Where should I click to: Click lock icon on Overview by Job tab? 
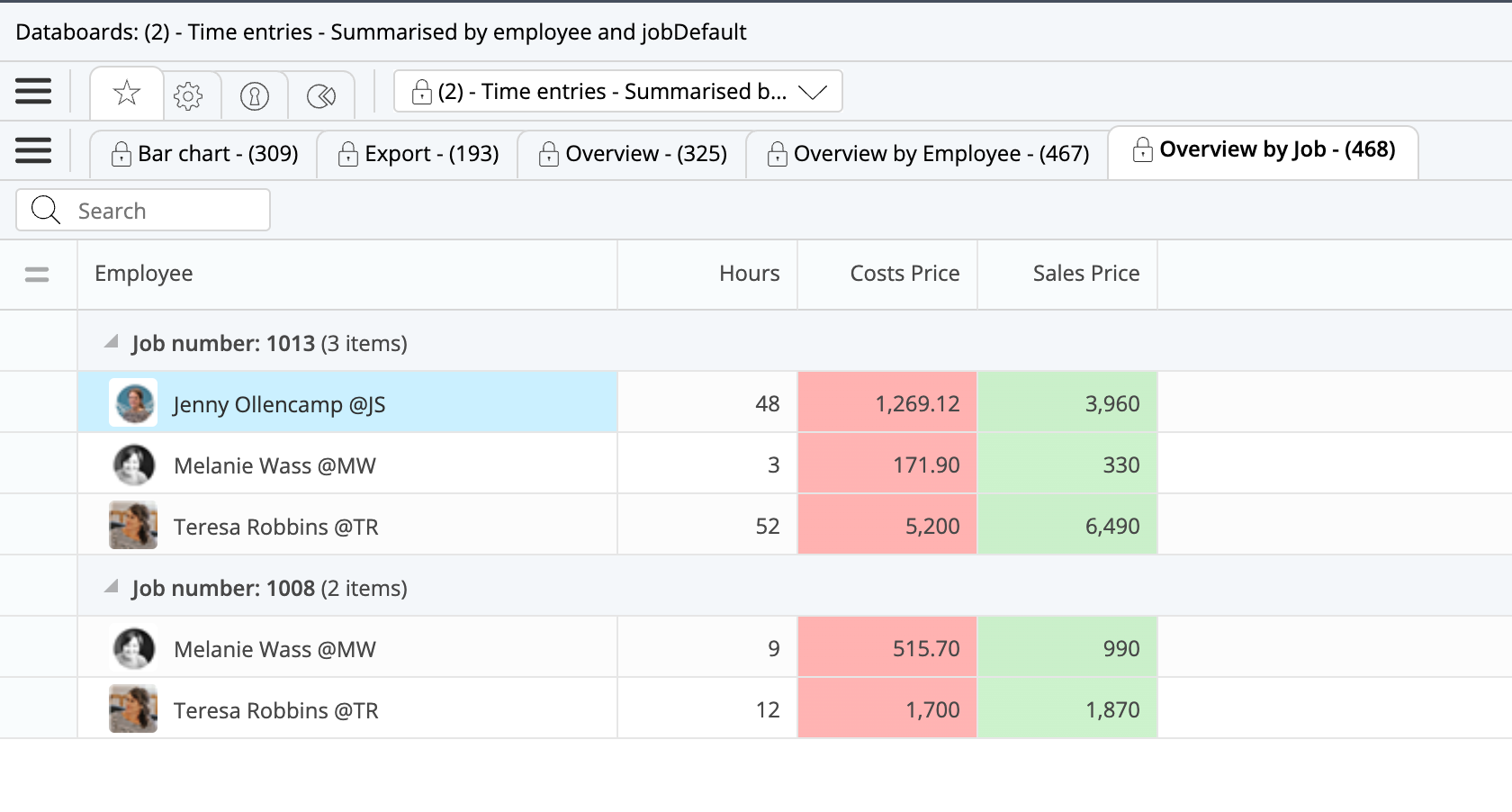(x=1142, y=149)
